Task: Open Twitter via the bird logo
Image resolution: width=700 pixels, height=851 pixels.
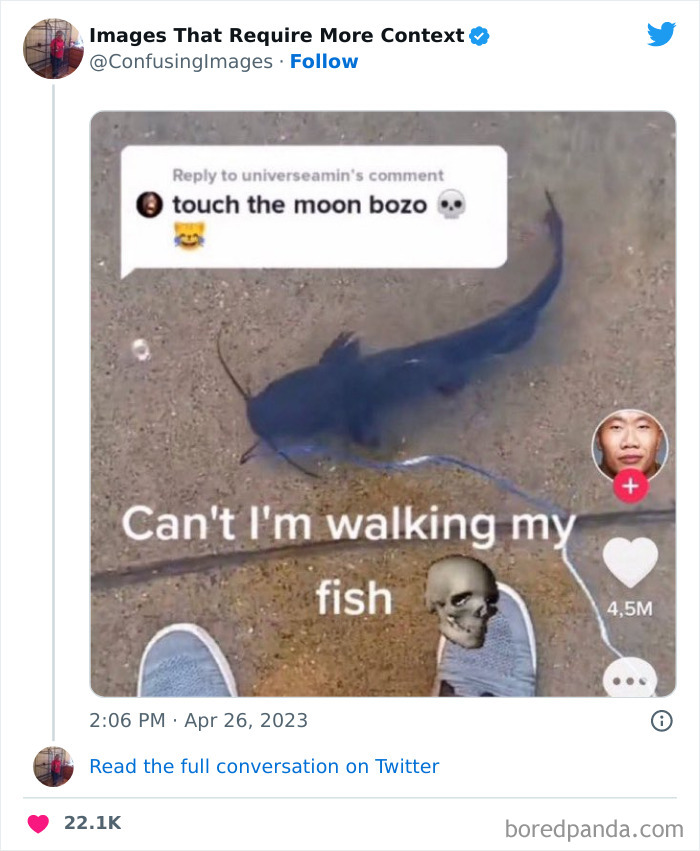Action: pos(662,33)
